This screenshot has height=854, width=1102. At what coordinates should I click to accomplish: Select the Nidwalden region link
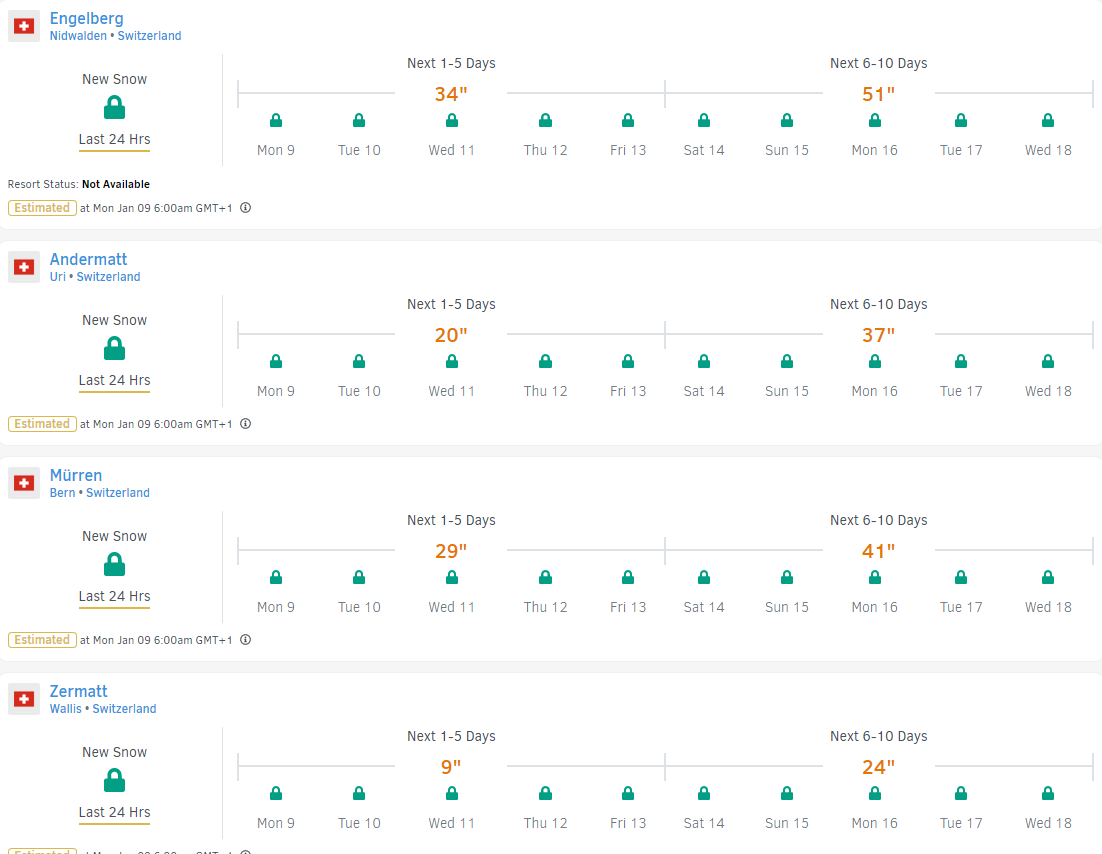click(x=79, y=36)
